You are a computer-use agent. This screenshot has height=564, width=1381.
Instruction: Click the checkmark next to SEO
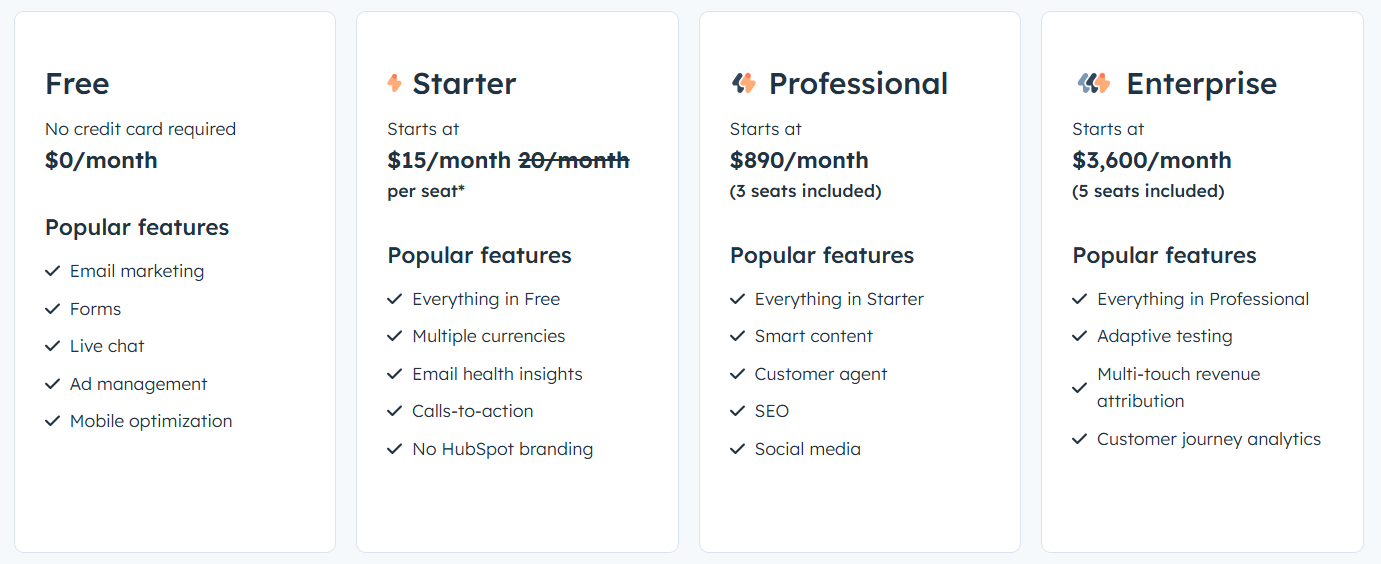(x=738, y=411)
